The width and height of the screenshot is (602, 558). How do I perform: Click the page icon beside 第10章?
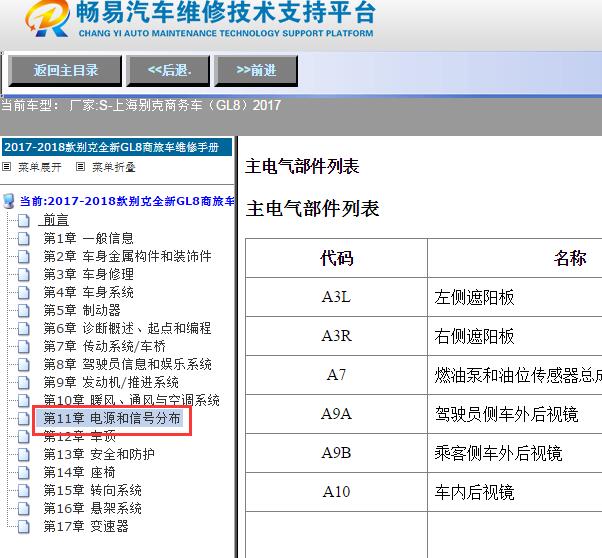point(24,401)
